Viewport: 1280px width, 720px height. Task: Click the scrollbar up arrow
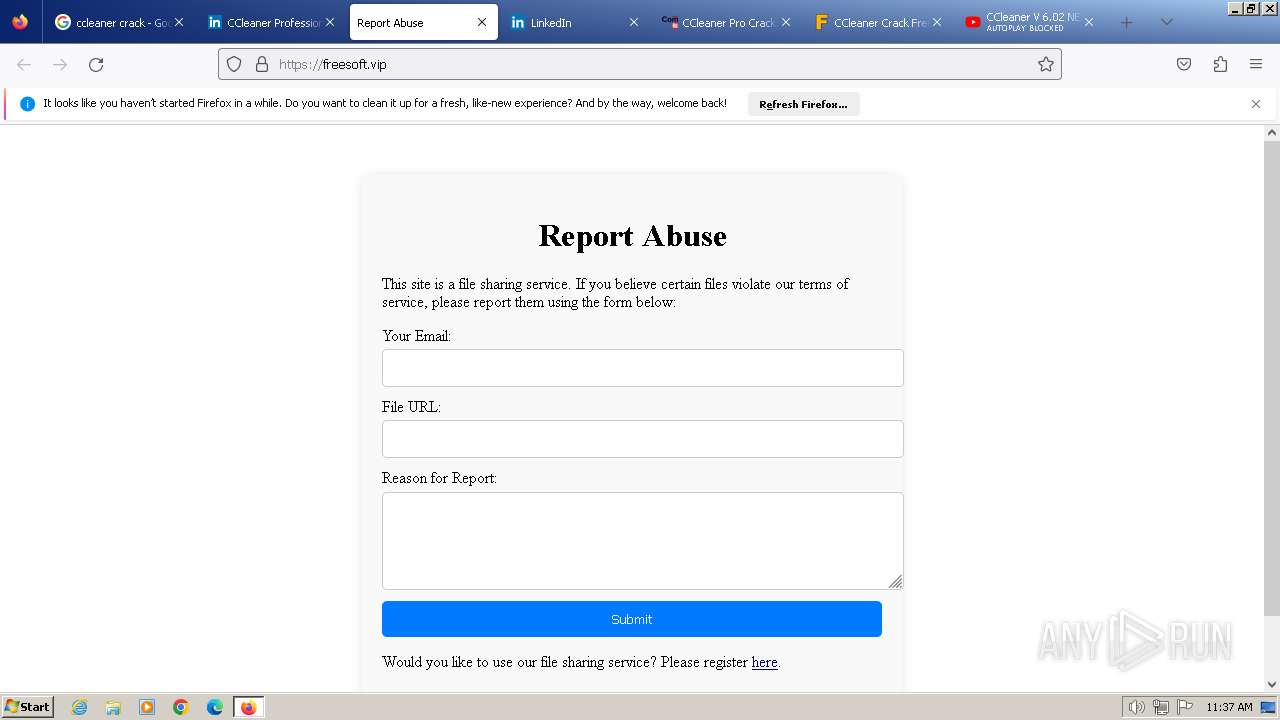(1272, 132)
